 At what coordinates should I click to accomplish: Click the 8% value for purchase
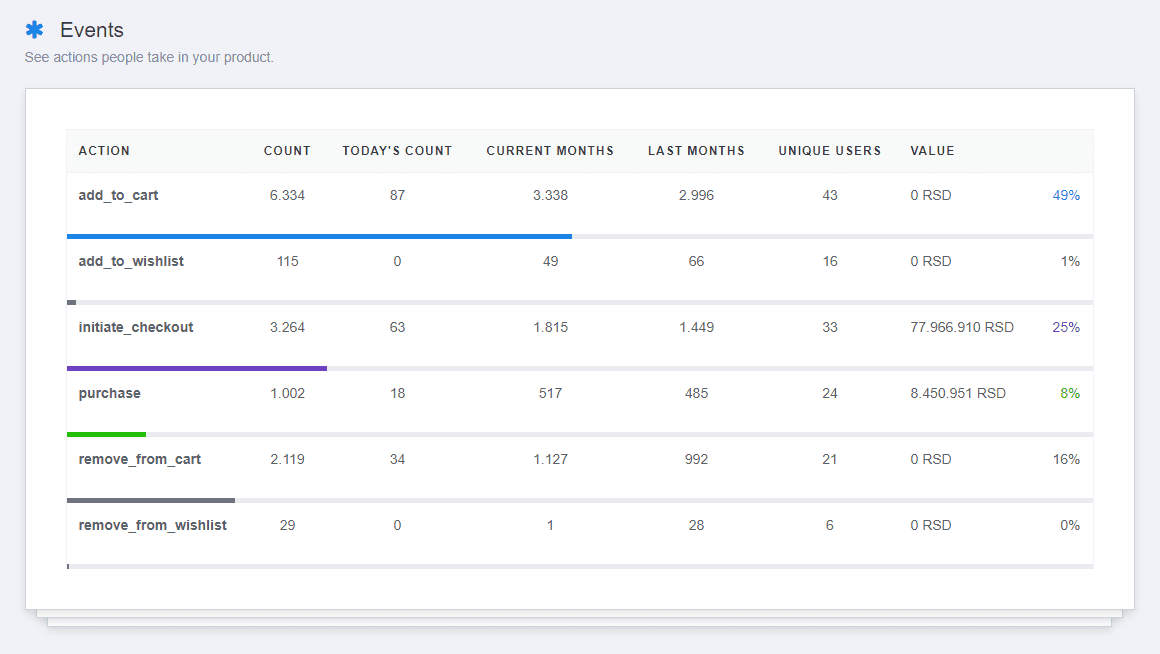pyautogui.click(x=1070, y=394)
